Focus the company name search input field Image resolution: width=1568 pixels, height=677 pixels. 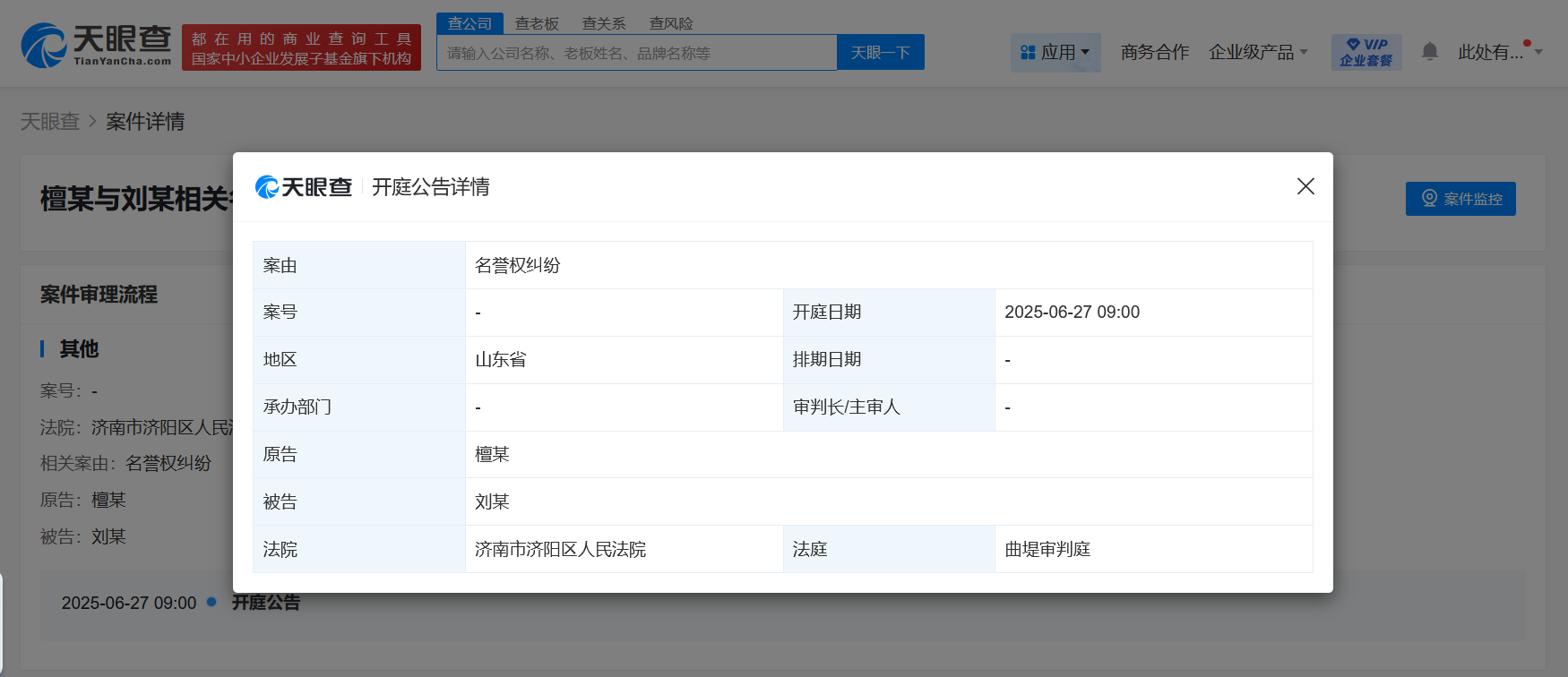pos(637,53)
